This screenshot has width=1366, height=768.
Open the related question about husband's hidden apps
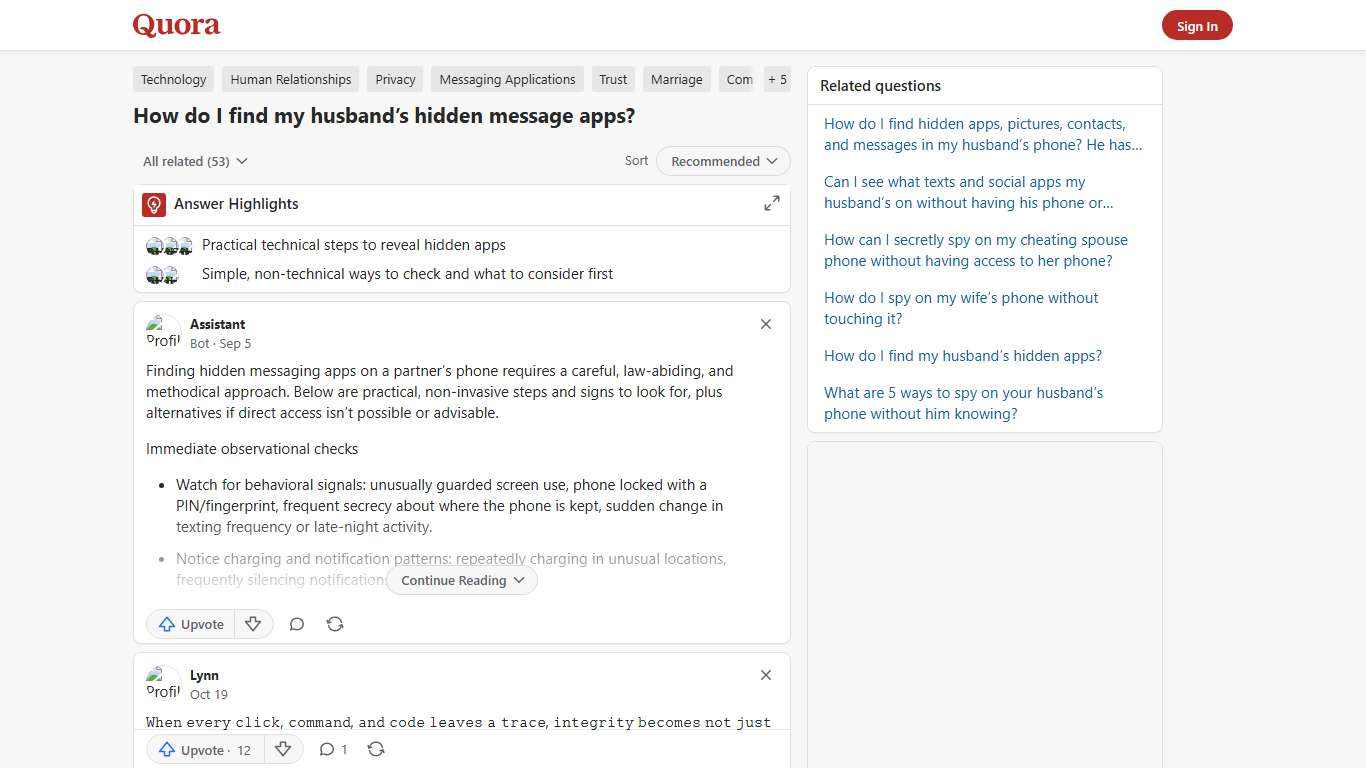point(962,355)
